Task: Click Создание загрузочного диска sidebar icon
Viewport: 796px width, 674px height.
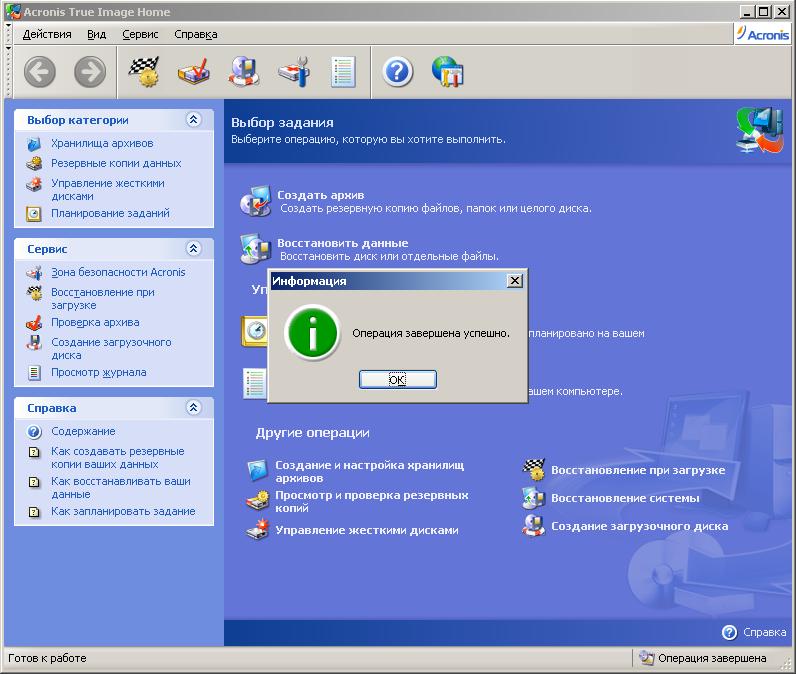Action: pos(34,343)
